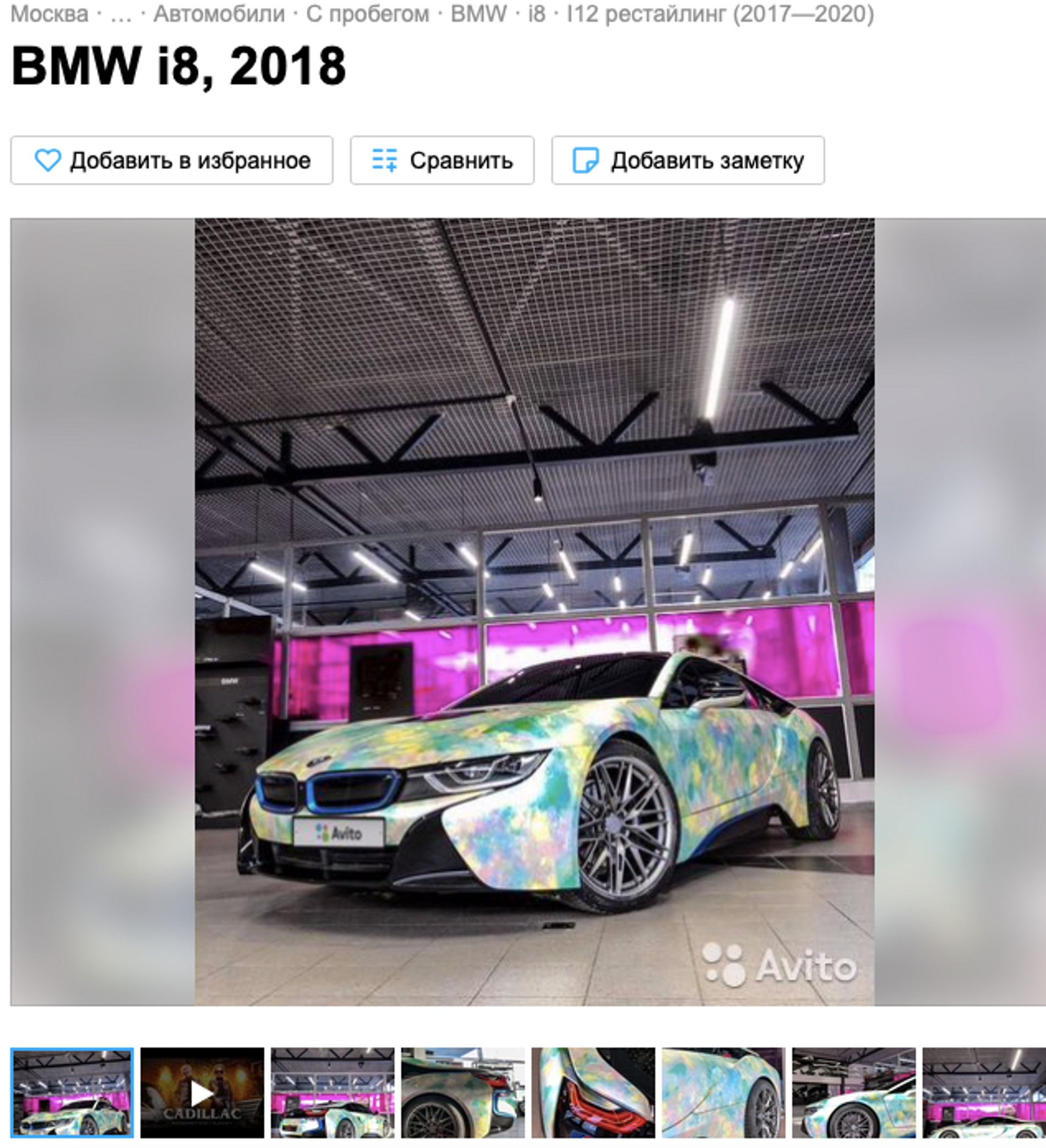Select the i8 breadcrumb link

[x=537, y=14]
